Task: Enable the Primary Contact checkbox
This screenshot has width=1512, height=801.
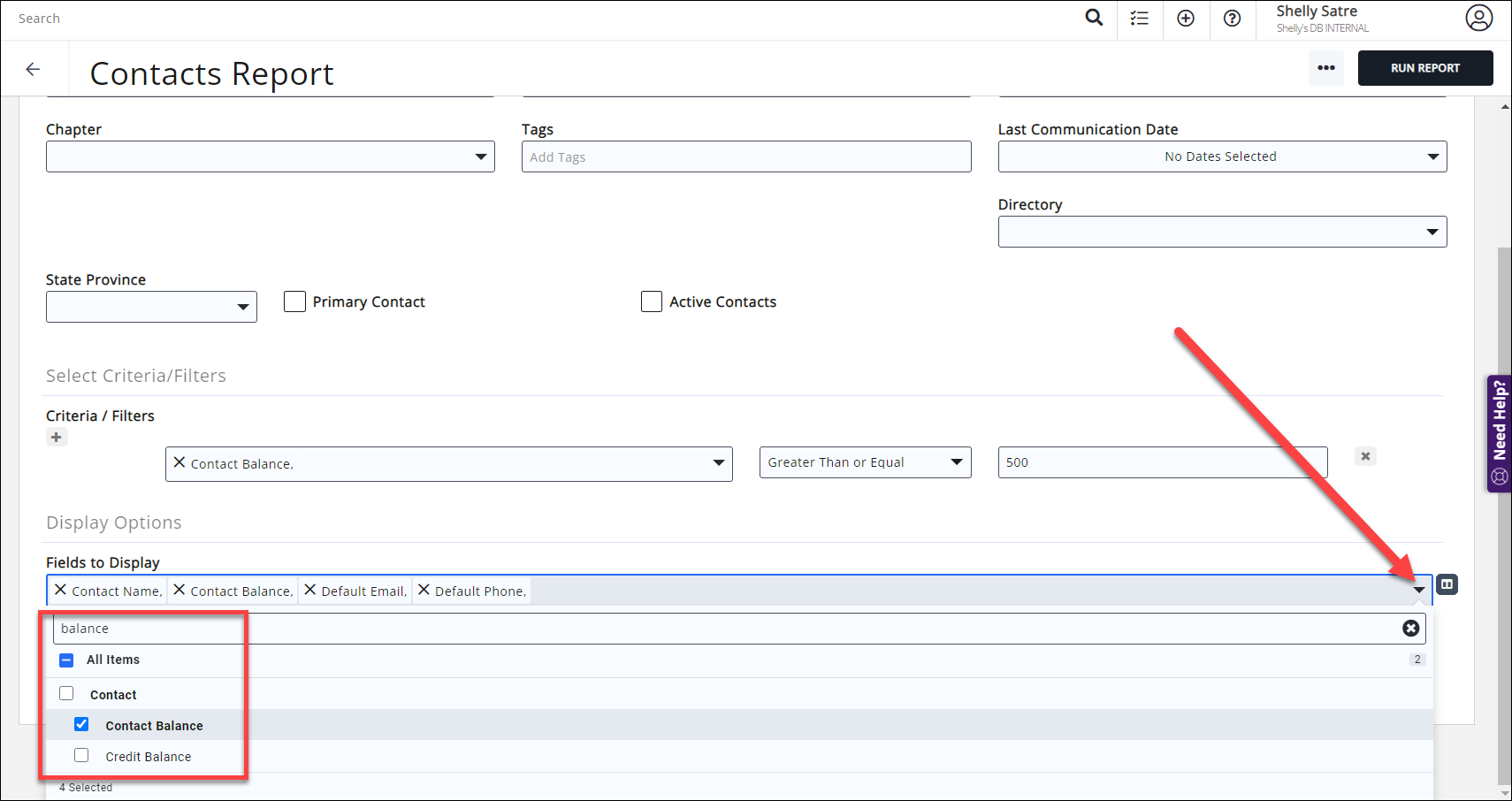Action: 294,301
